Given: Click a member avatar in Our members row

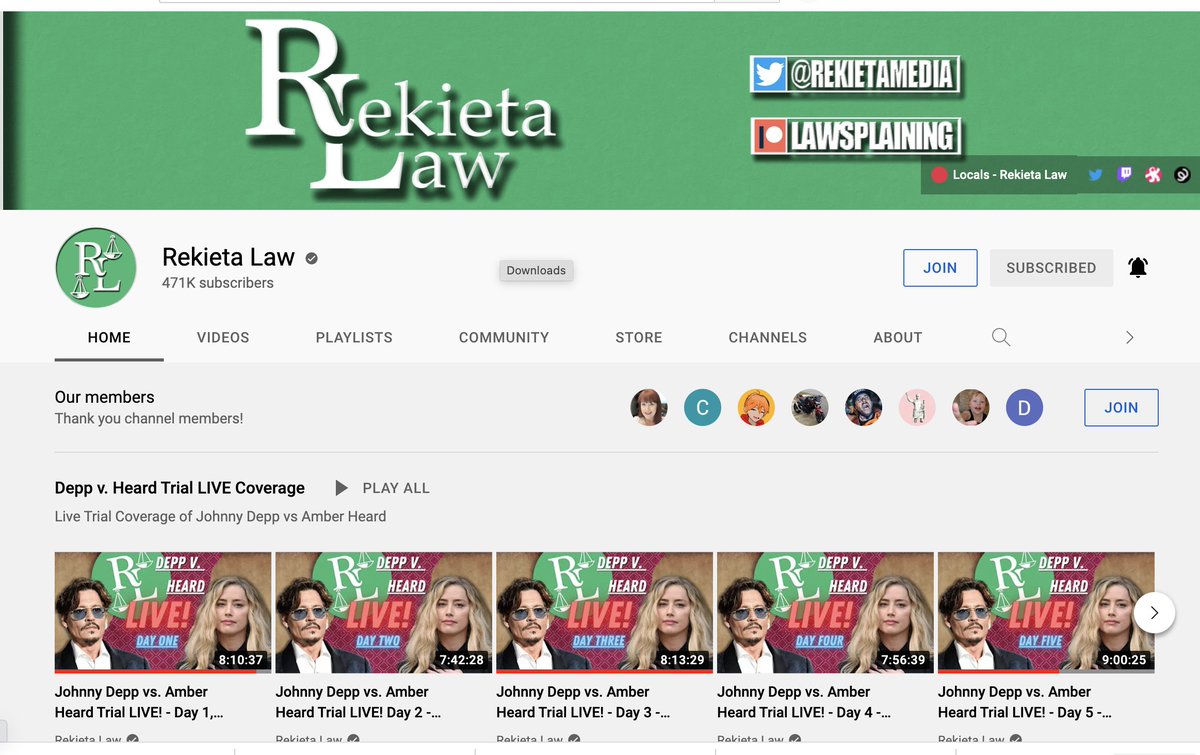Looking at the screenshot, I should tap(649, 408).
